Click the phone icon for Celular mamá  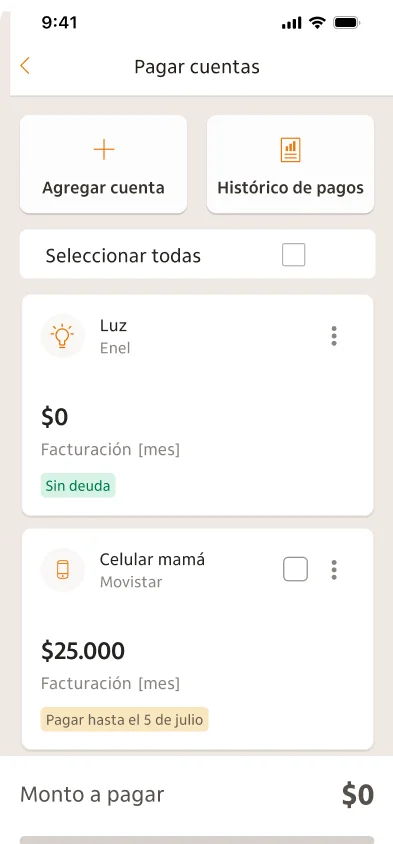click(62, 569)
